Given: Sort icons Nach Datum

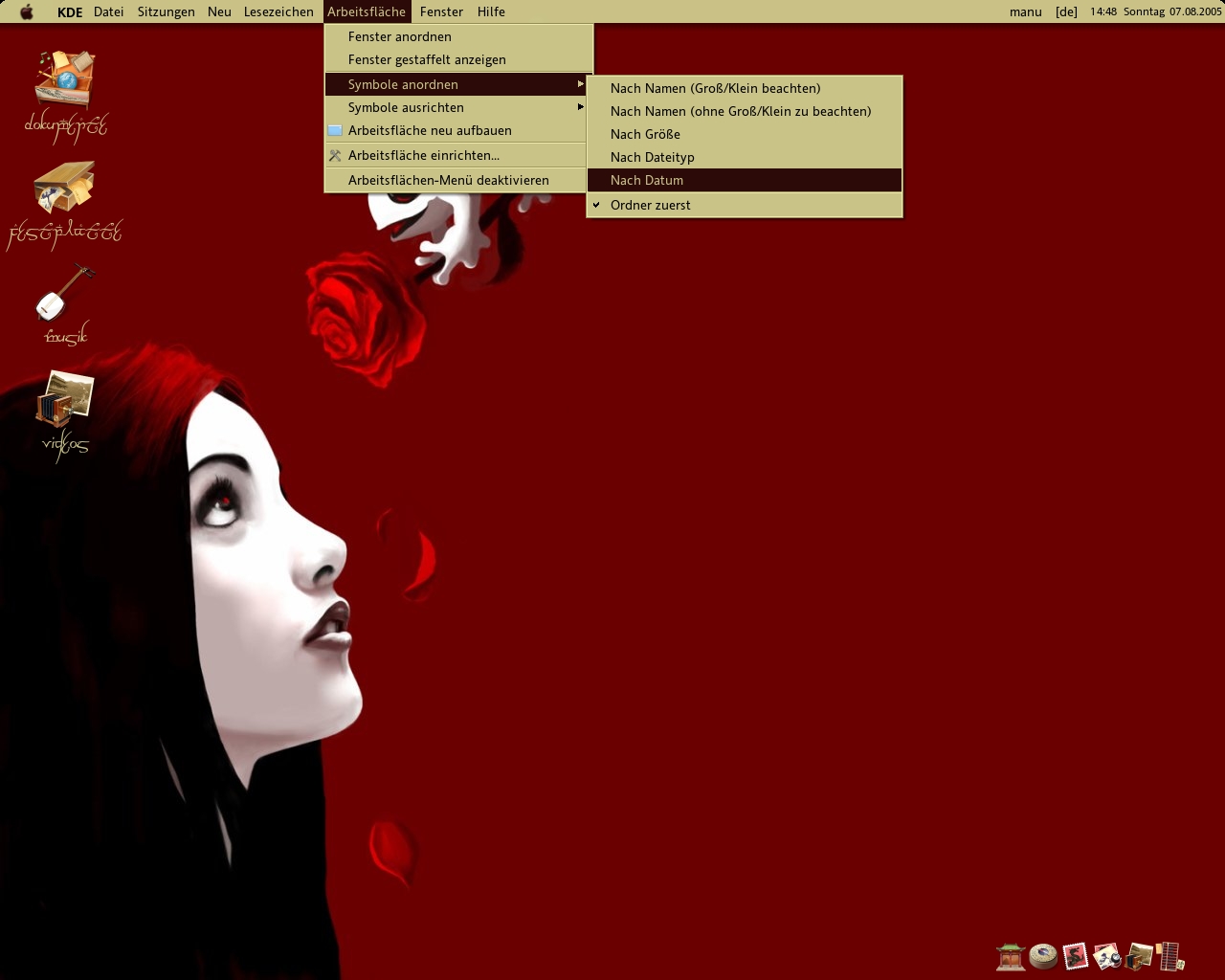Looking at the screenshot, I should (x=745, y=180).
